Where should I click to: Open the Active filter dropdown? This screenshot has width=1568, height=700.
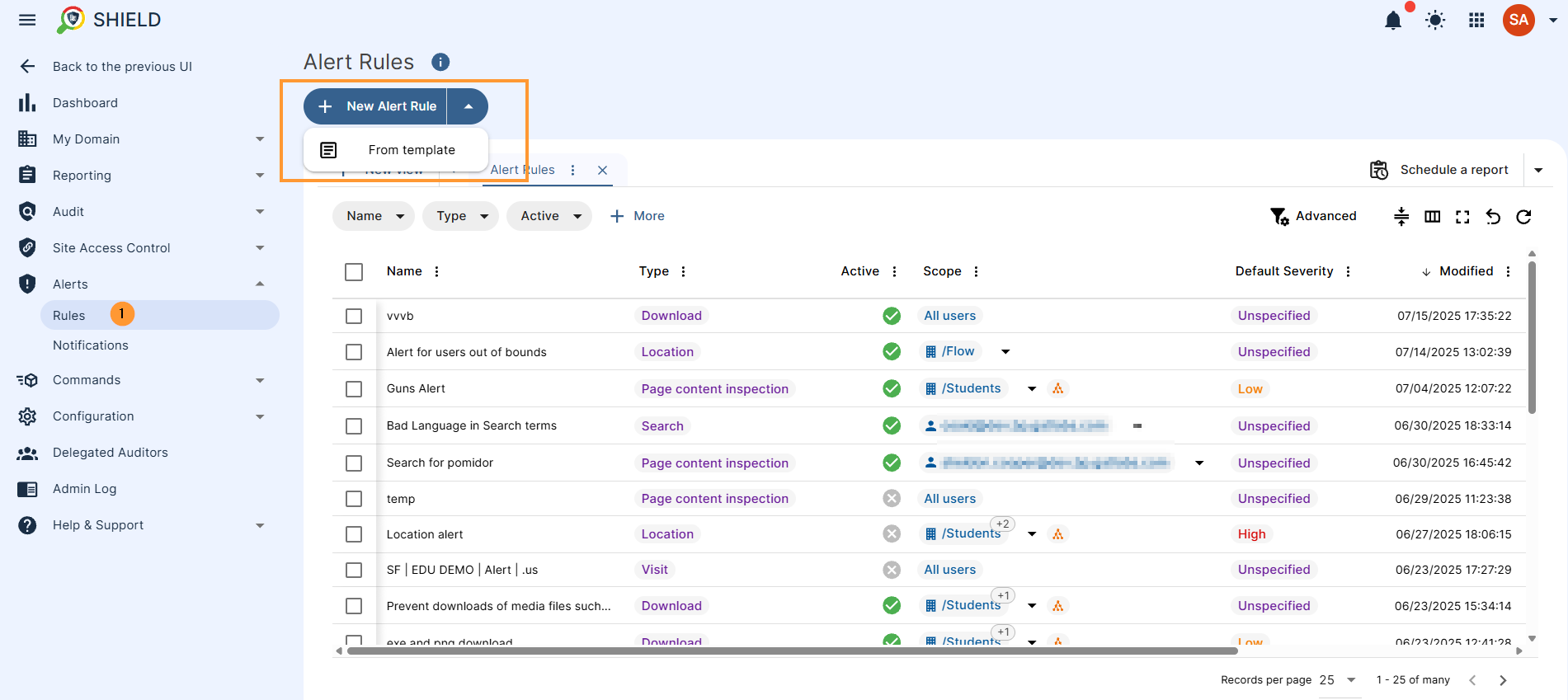(x=549, y=216)
